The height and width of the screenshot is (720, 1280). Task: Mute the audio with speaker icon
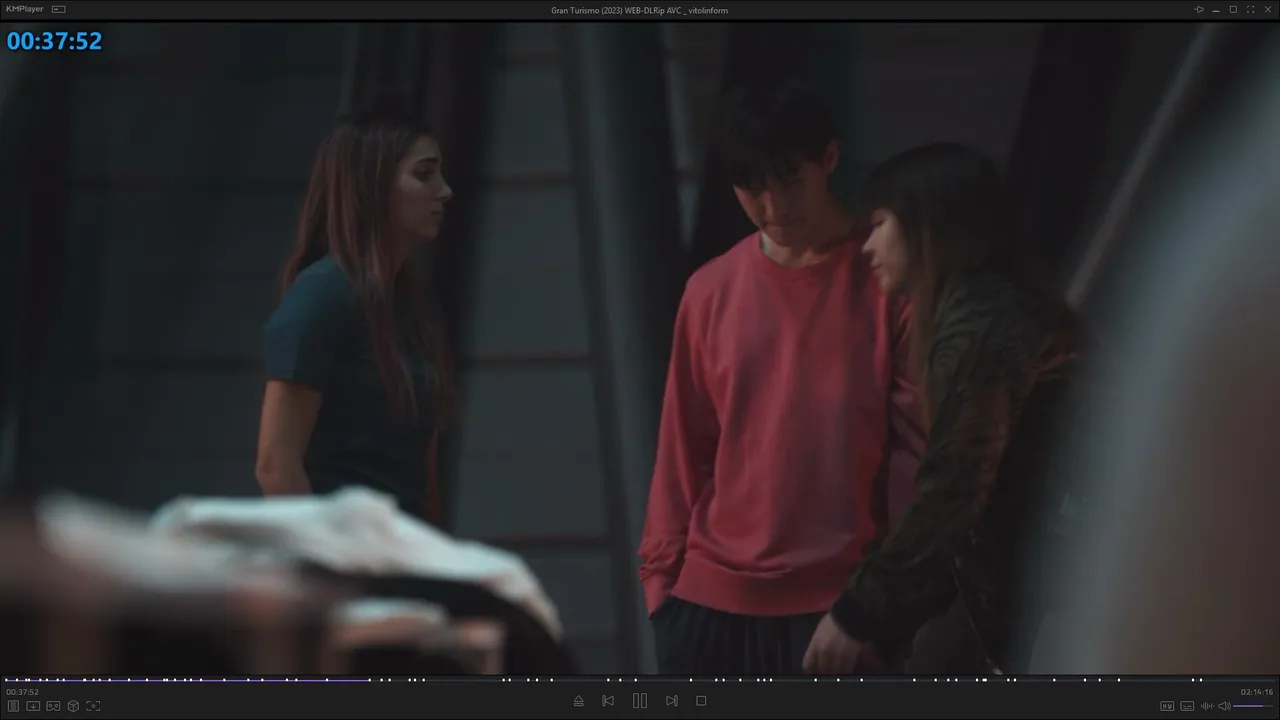[1224, 706]
